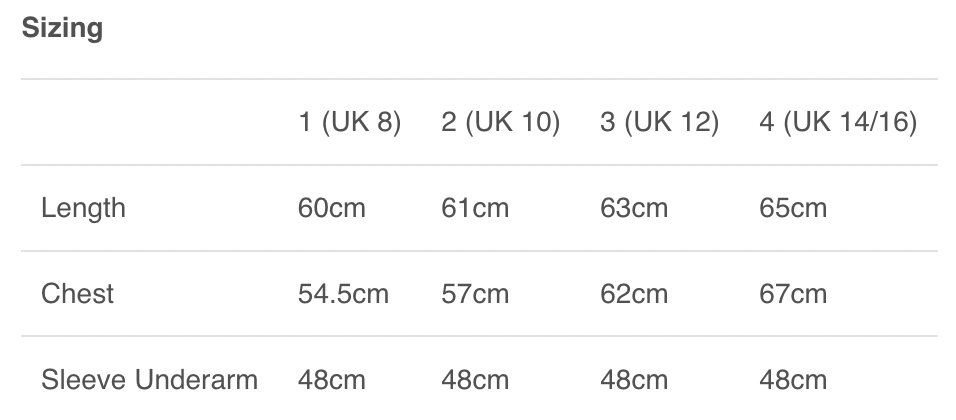The image size is (956, 420).
Task: Click 48cm sleeve value for size 1
Action: click(331, 380)
